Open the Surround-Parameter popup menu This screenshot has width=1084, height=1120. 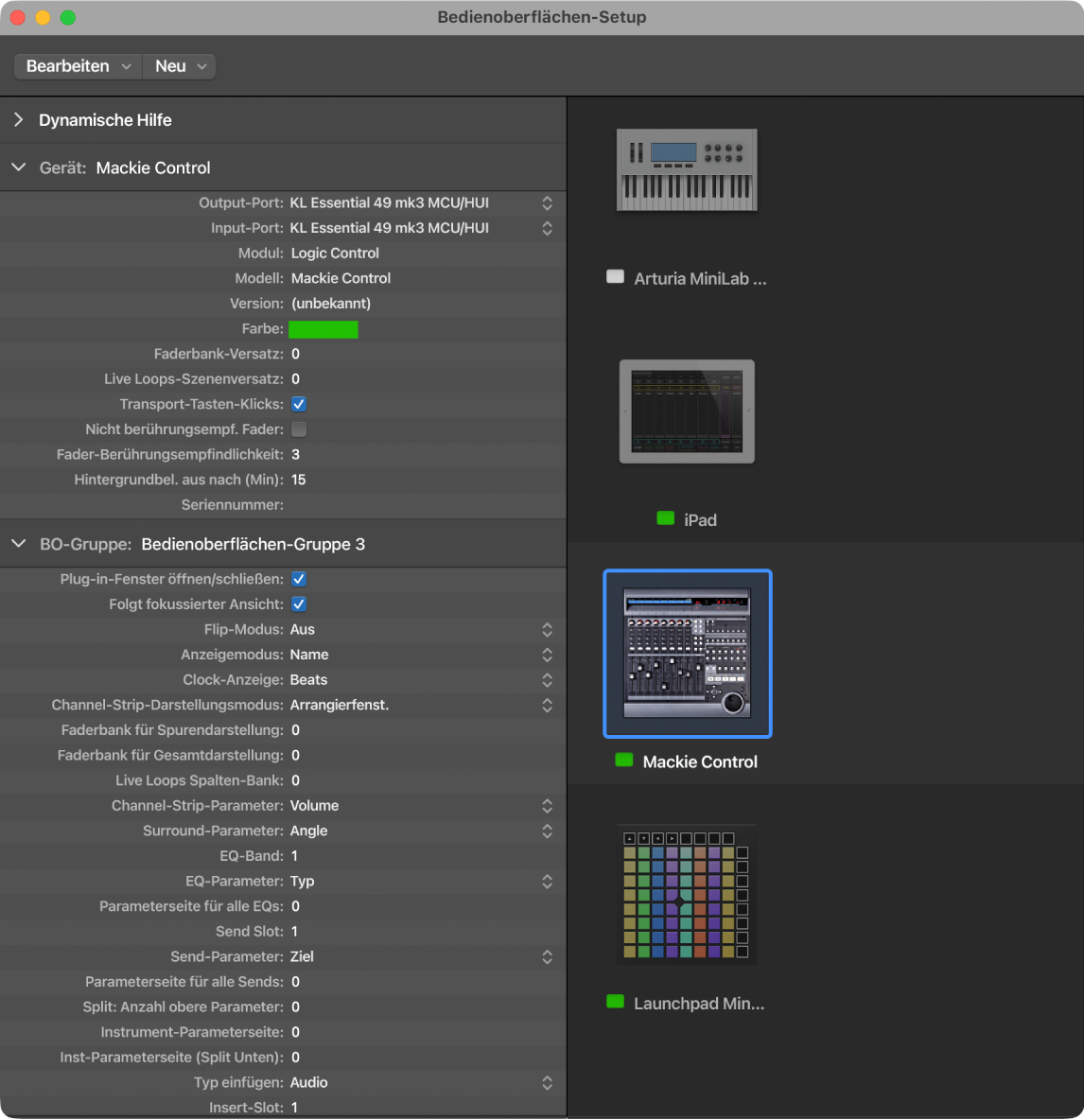click(421, 831)
